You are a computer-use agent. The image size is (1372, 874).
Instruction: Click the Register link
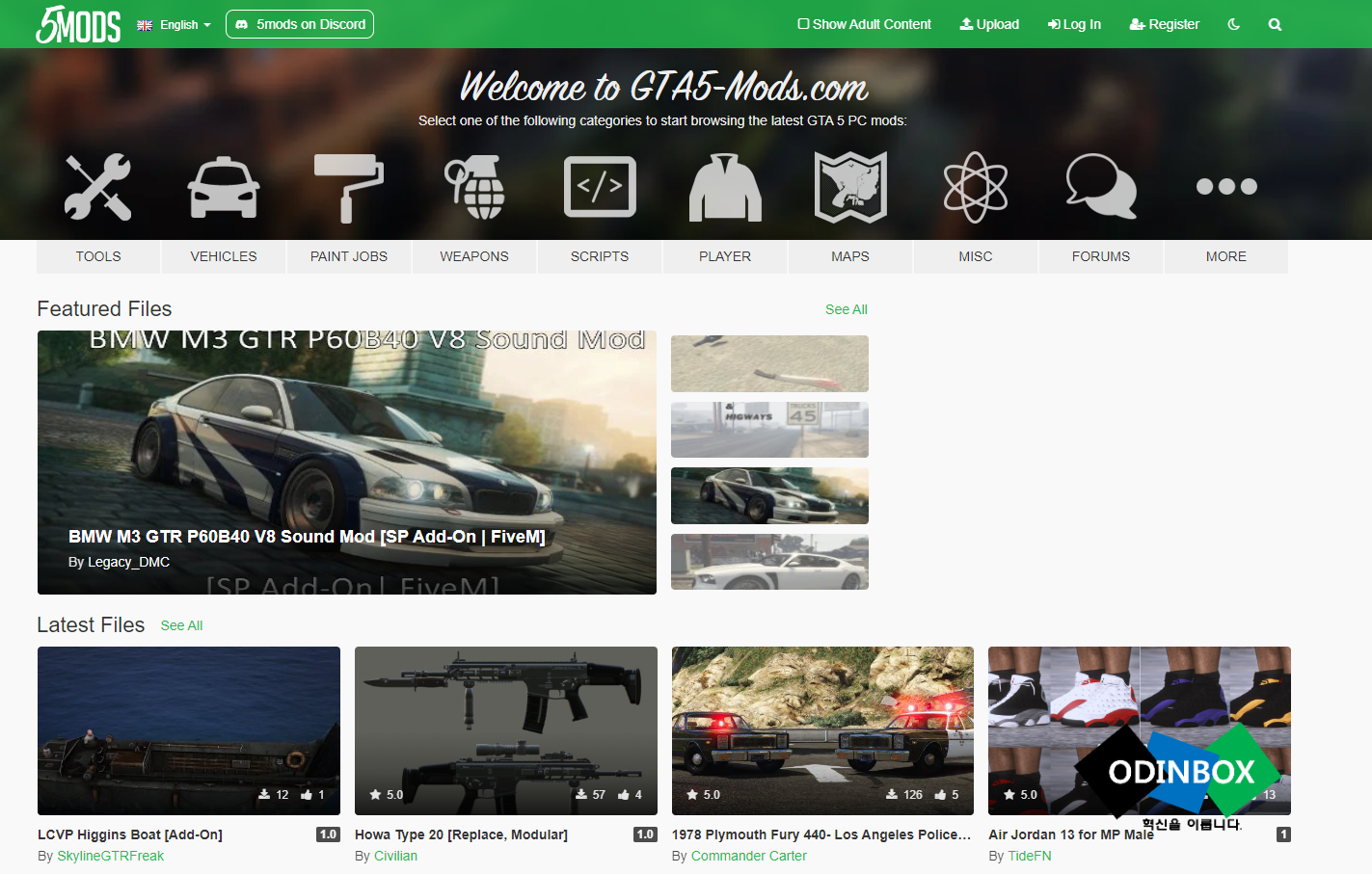(1165, 24)
